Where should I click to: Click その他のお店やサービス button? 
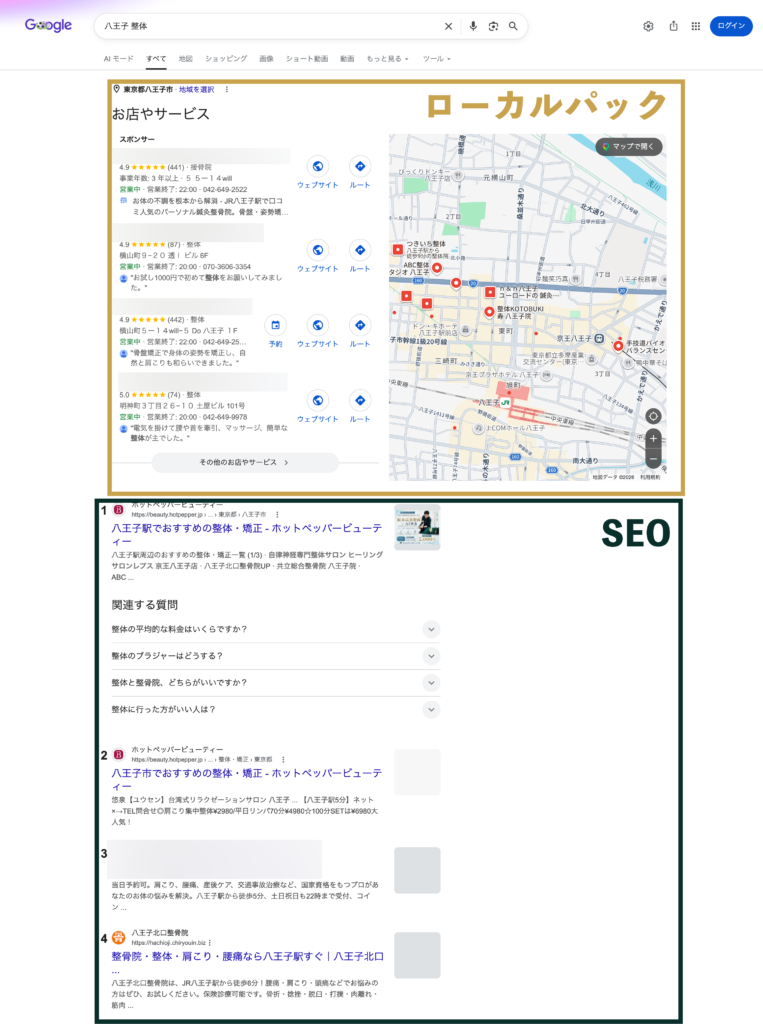click(245, 462)
